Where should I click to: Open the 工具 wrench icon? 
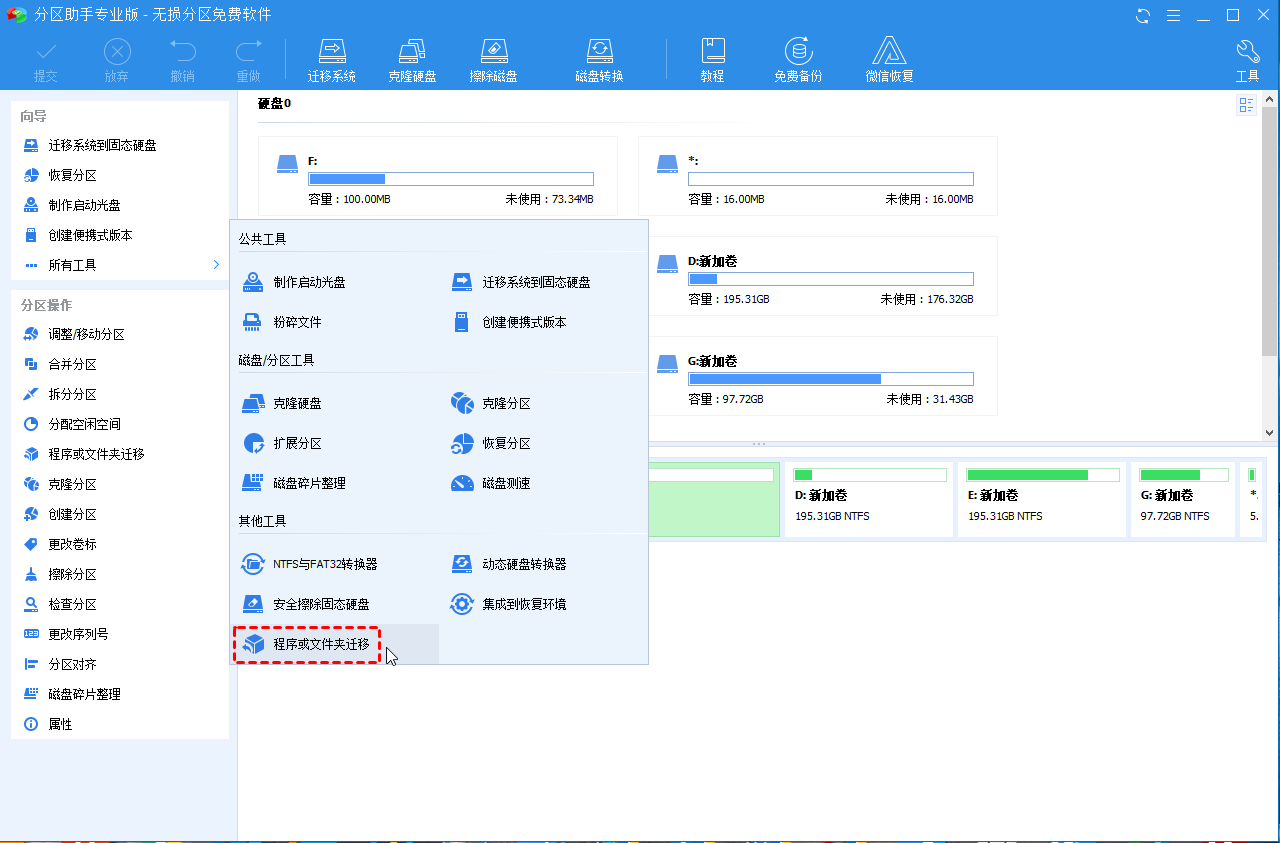[1247, 52]
